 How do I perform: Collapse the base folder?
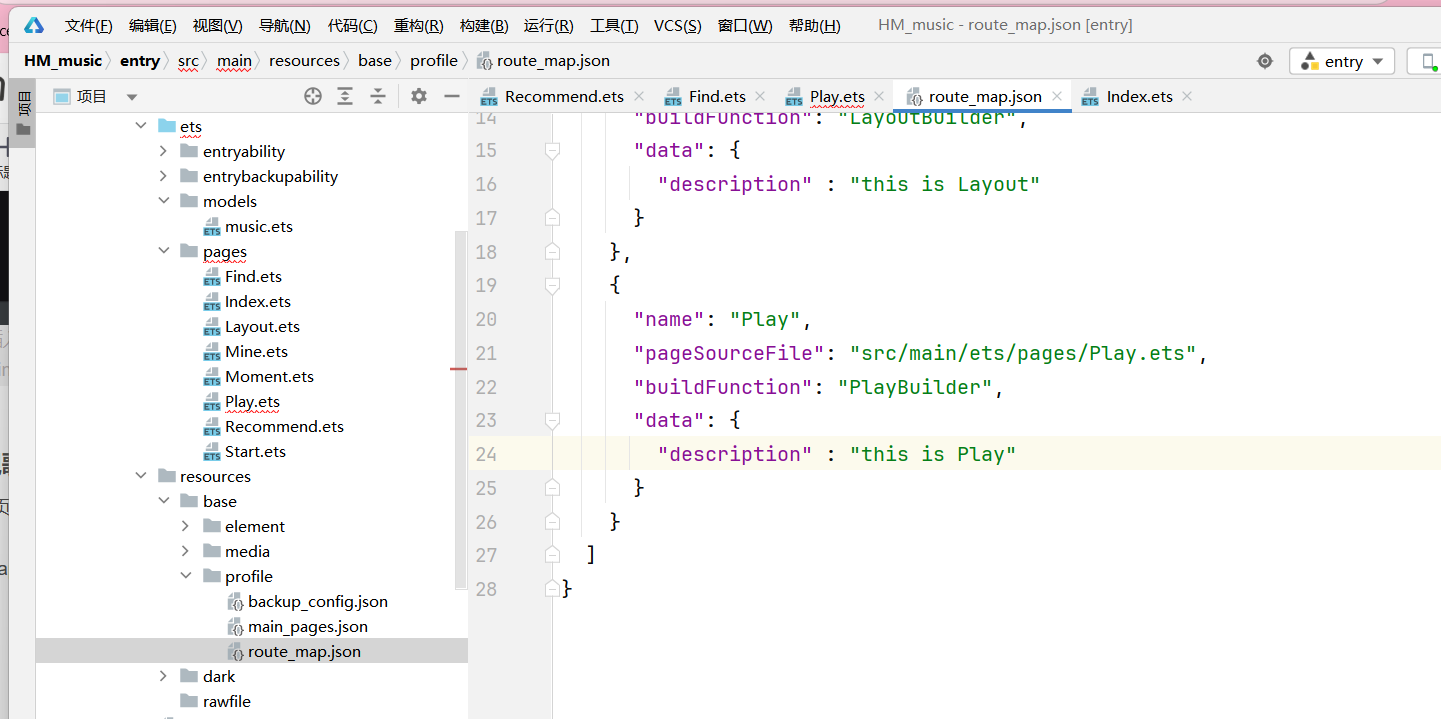[x=163, y=501]
